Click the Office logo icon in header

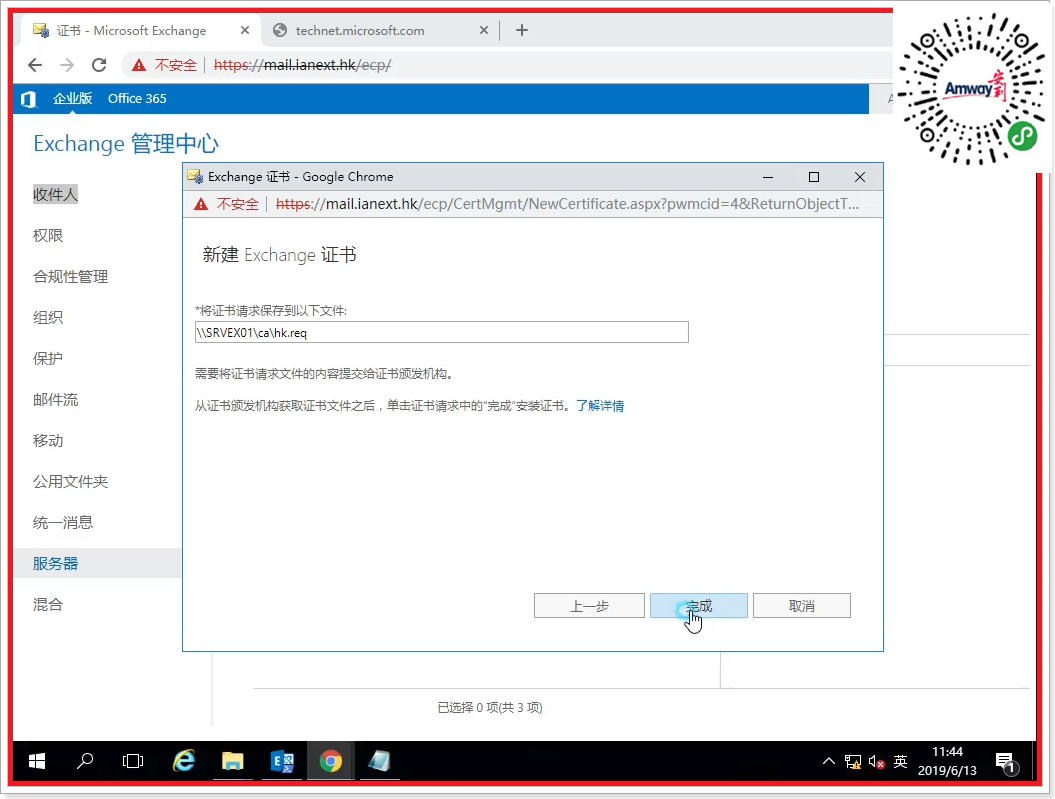[x=28, y=99]
